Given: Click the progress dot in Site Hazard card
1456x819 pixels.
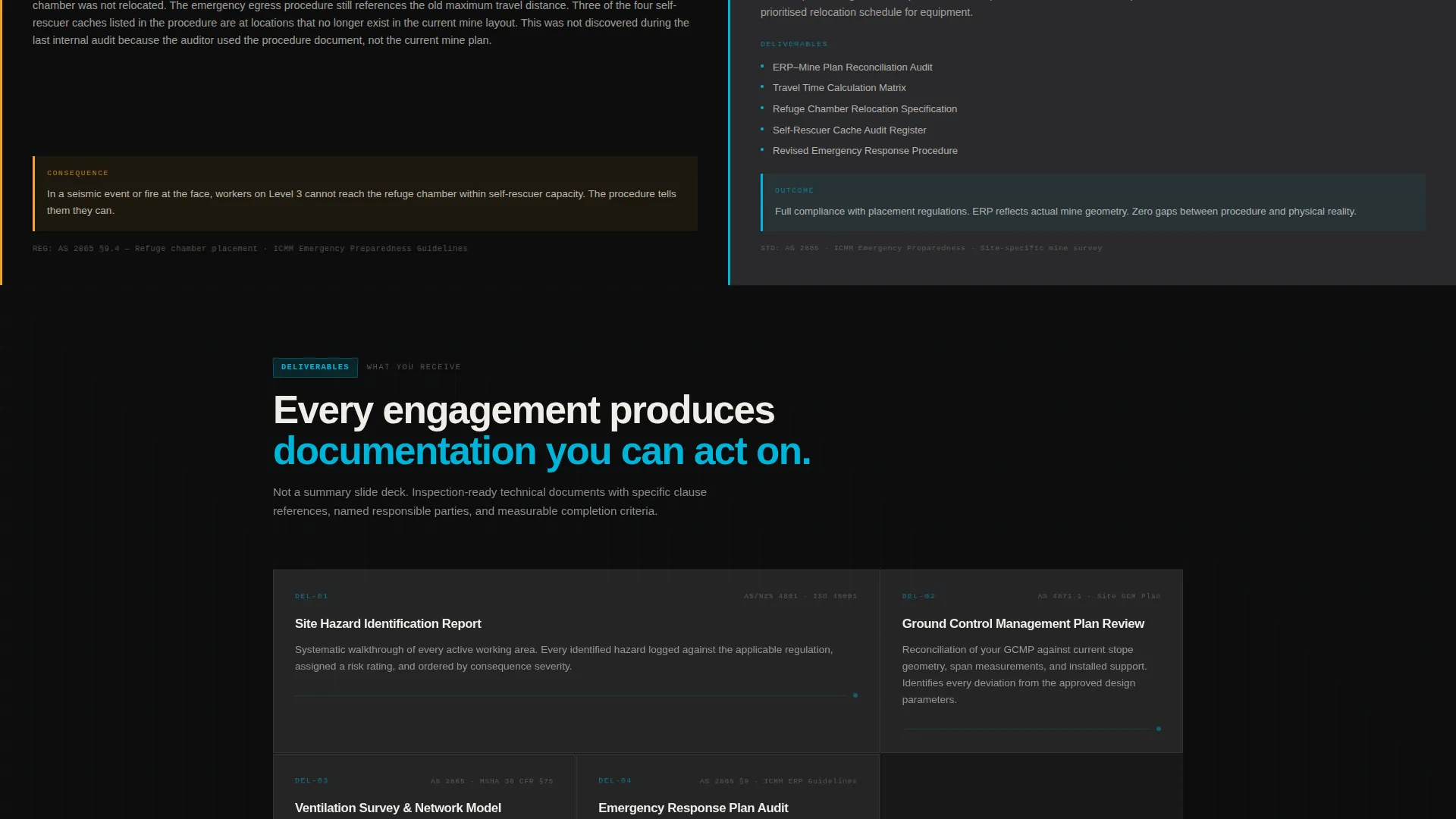Looking at the screenshot, I should [855, 695].
